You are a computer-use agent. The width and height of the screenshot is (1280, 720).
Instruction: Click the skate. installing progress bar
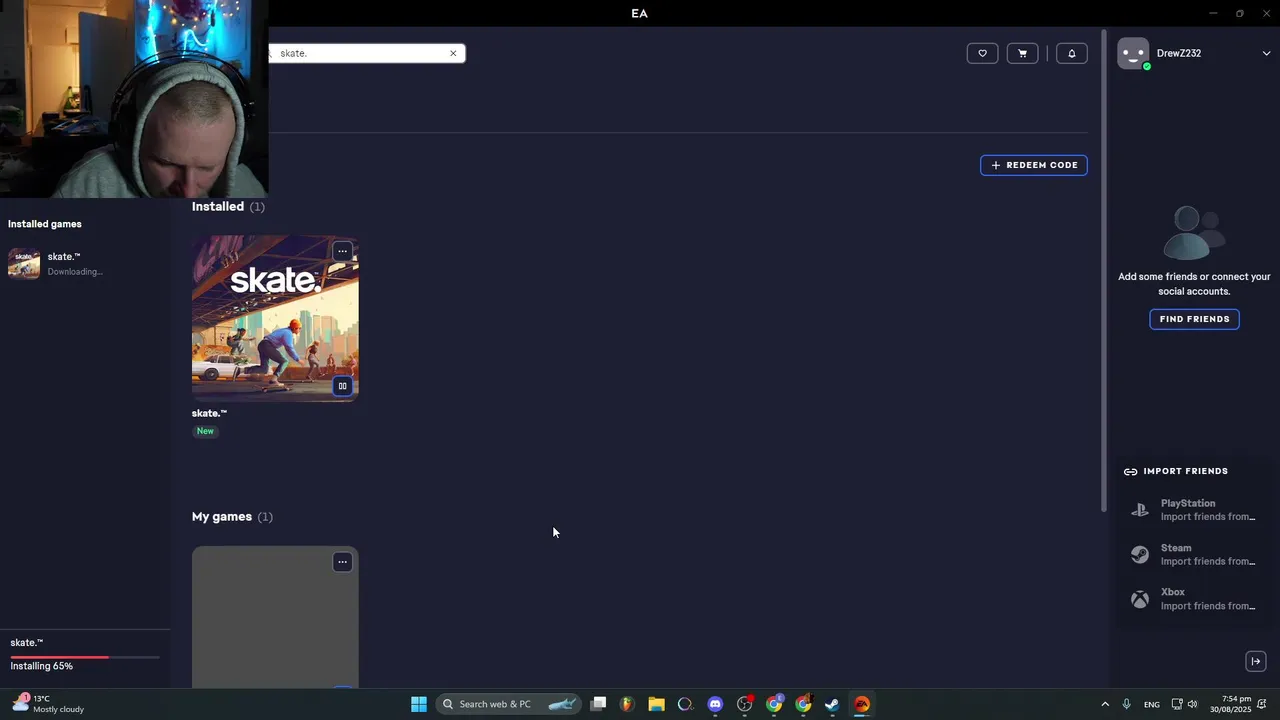pos(85,657)
